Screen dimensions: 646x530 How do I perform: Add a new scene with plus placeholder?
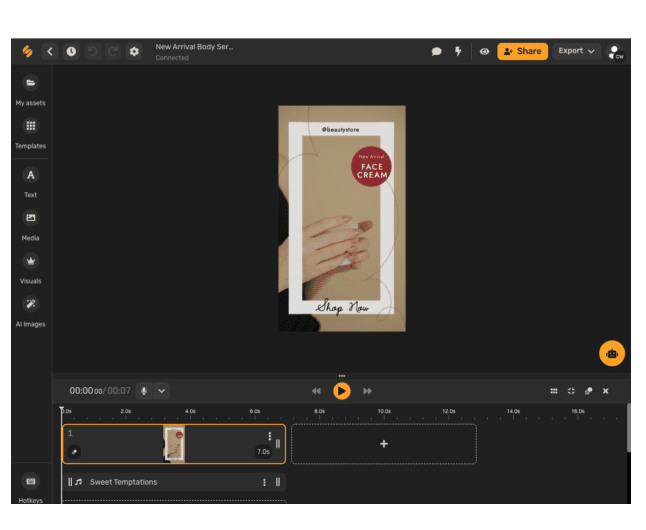coord(384,444)
